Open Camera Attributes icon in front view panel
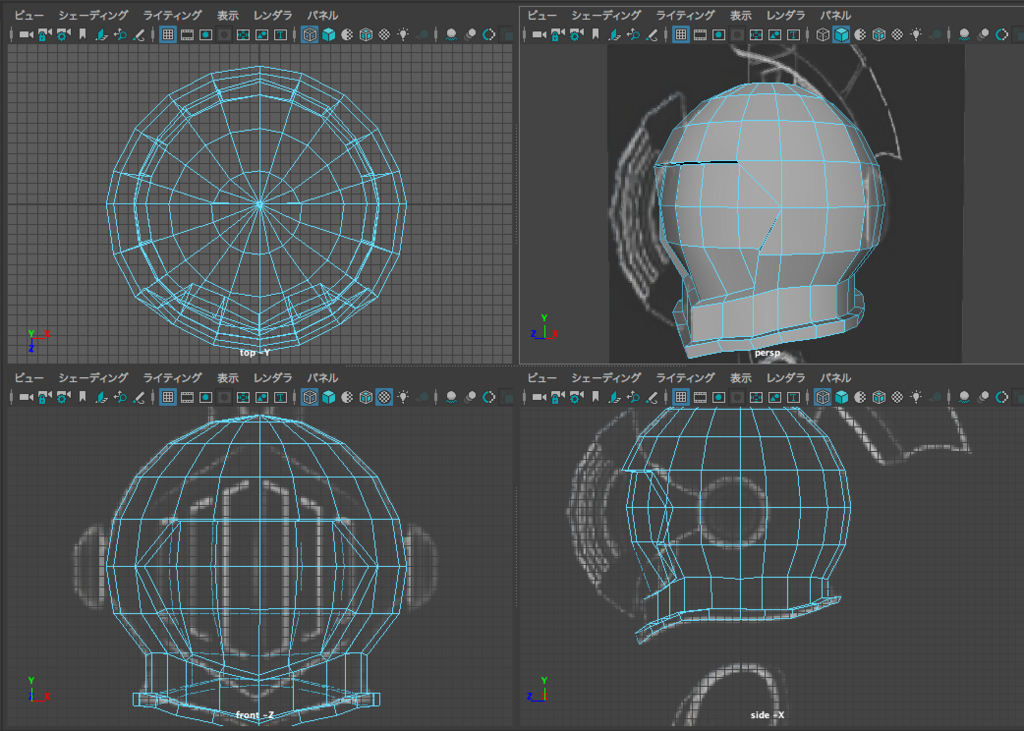Viewport: 1024px width, 731px height. tap(62, 398)
